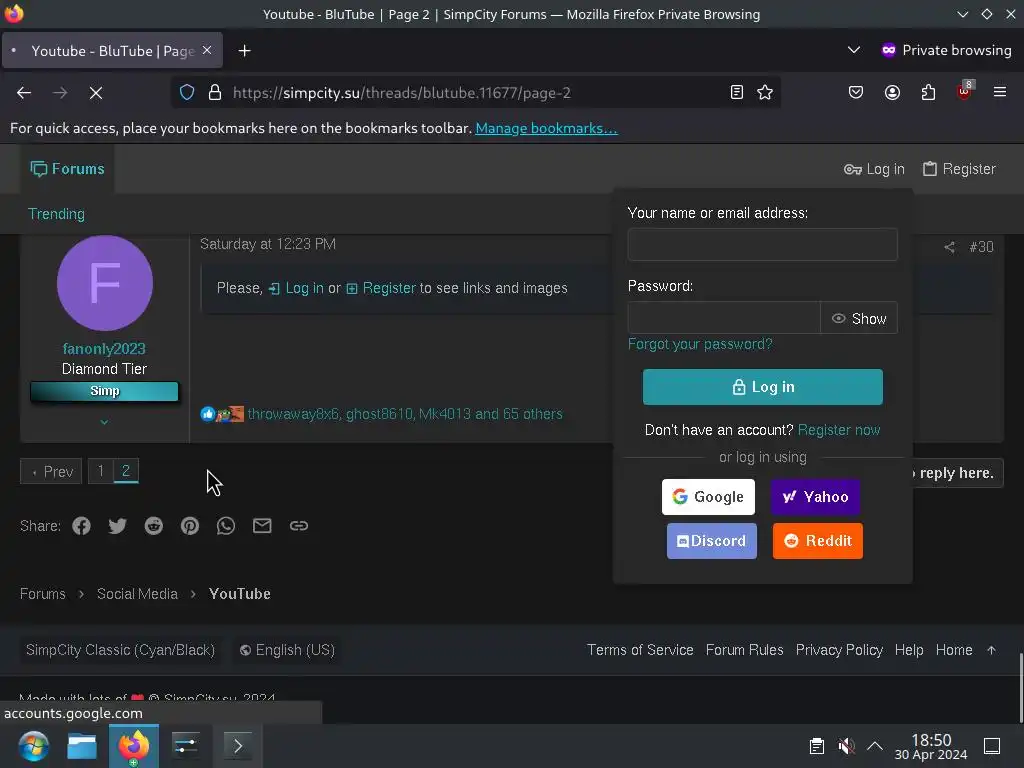Image resolution: width=1024 pixels, height=768 pixels.
Task: Open site security padlock info
Action: pyautogui.click(x=214, y=93)
